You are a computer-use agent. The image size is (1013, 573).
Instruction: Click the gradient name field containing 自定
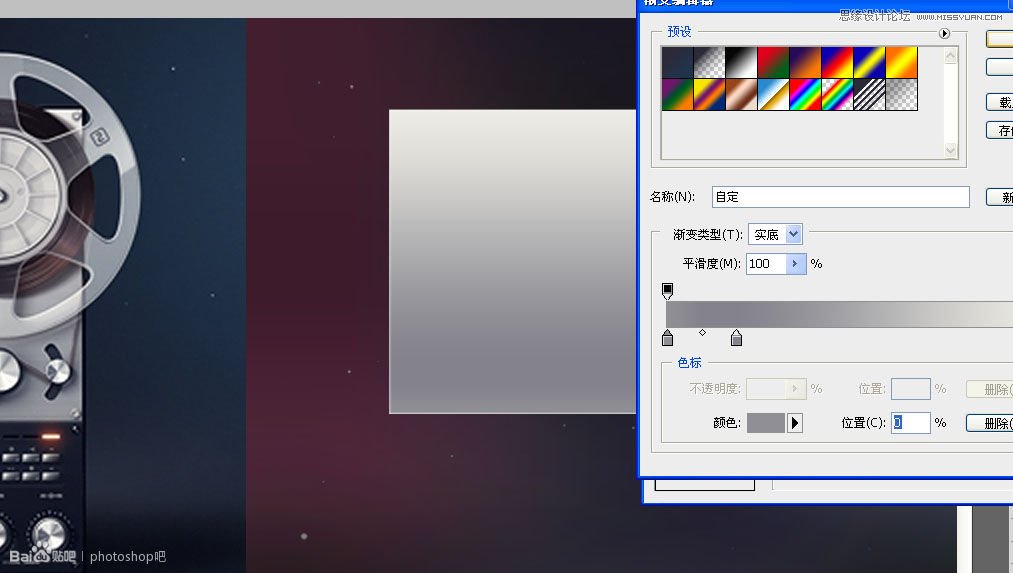841,197
